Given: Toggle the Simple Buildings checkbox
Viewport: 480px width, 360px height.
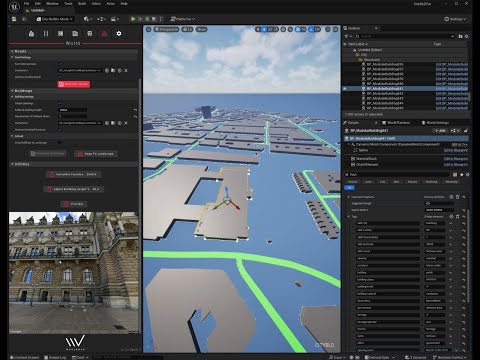Looking at the screenshot, I should click(60, 103).
